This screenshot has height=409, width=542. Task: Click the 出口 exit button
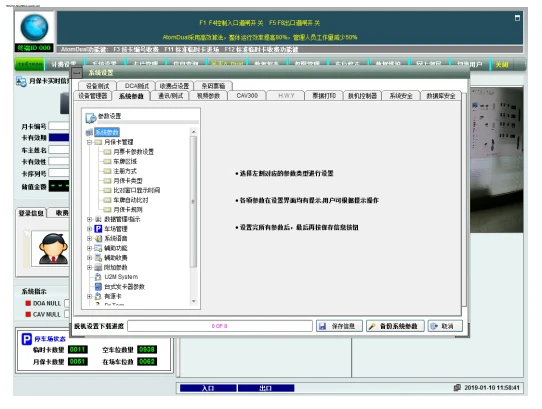tap(266, 388)
